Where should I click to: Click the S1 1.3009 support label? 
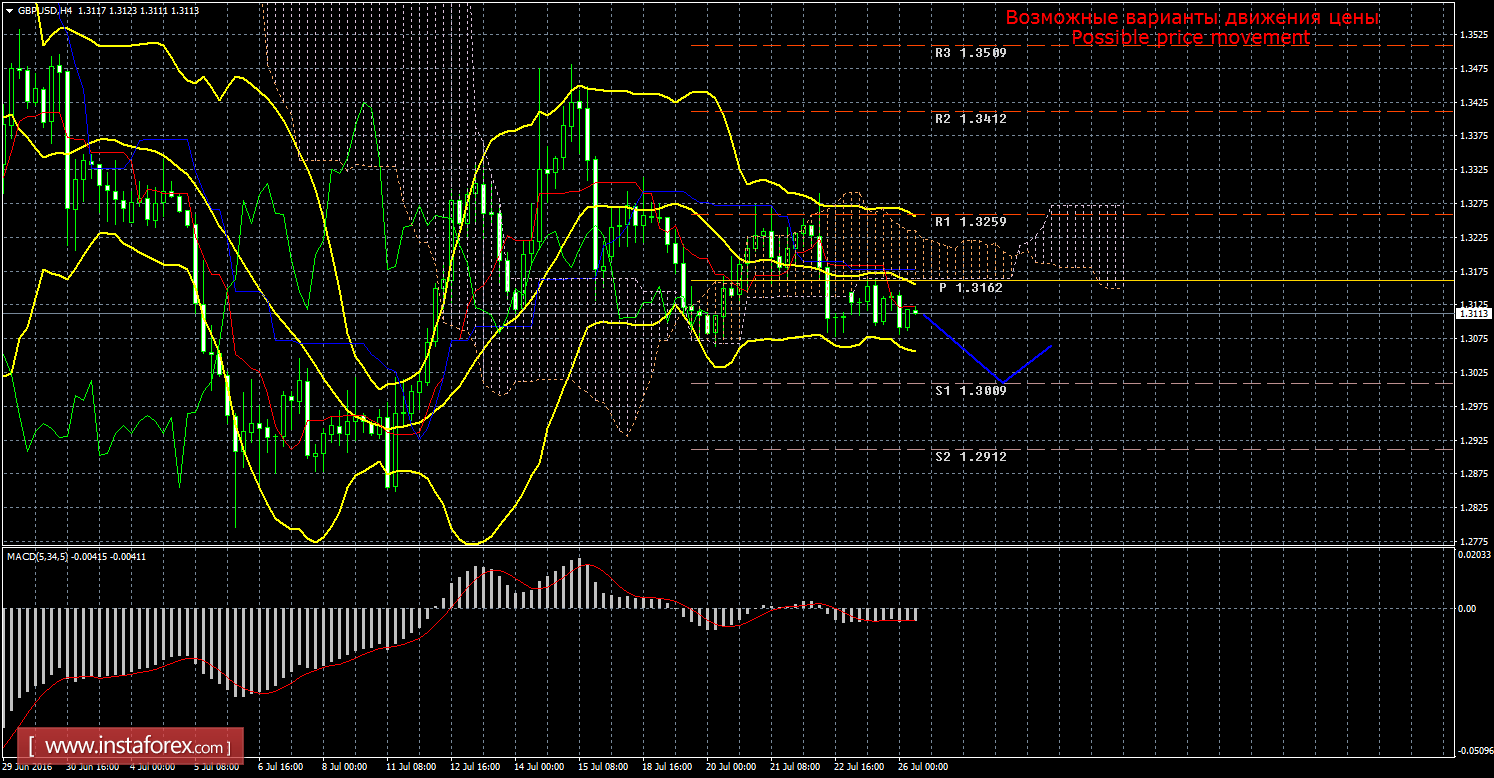coord(969,390)
